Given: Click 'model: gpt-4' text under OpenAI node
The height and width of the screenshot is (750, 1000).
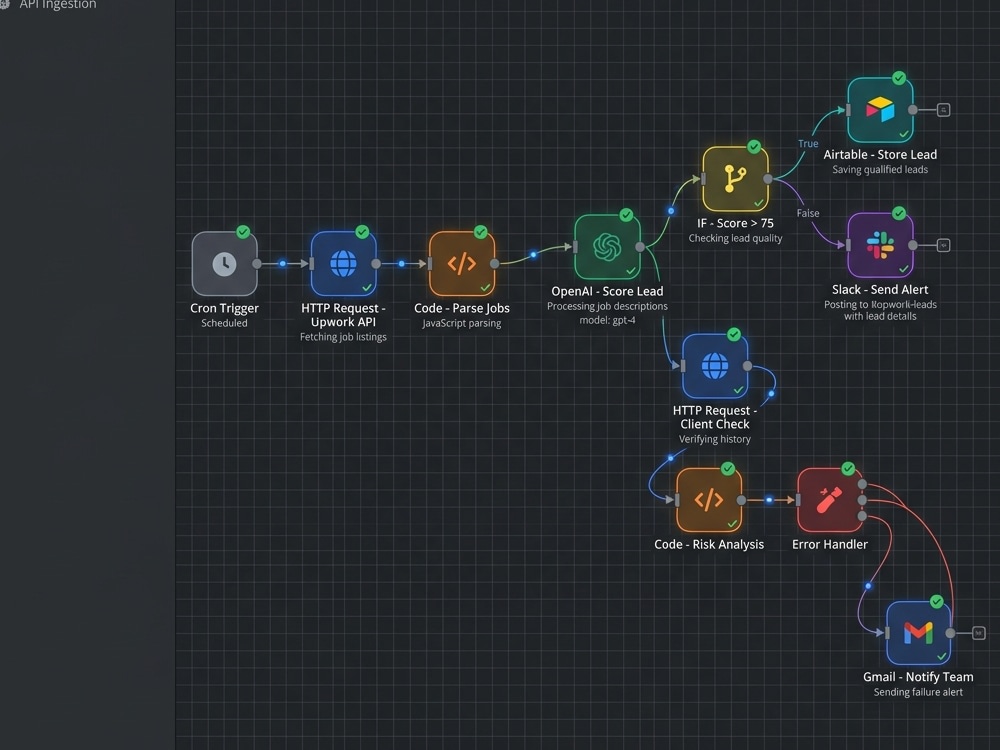Looking at the screenshot, I should coord(607,320).
